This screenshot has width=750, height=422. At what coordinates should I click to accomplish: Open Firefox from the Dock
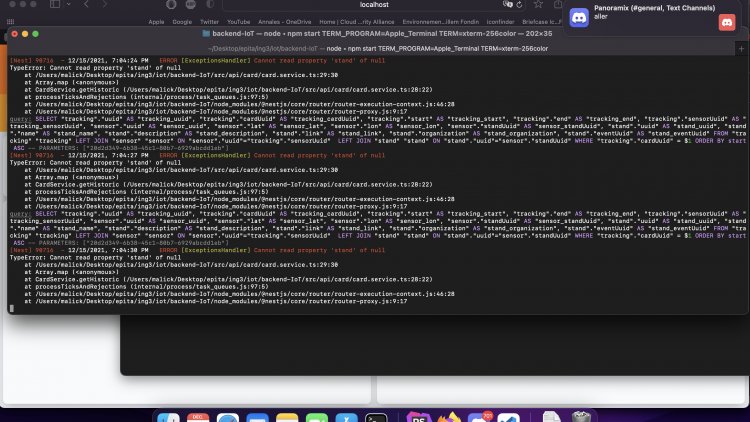pyautogui.click(x=449, y=417)
